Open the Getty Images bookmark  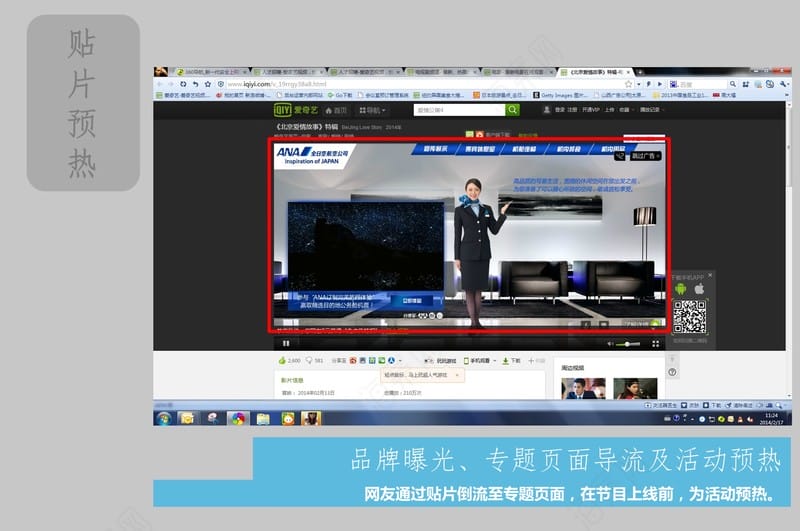[560, 95]
